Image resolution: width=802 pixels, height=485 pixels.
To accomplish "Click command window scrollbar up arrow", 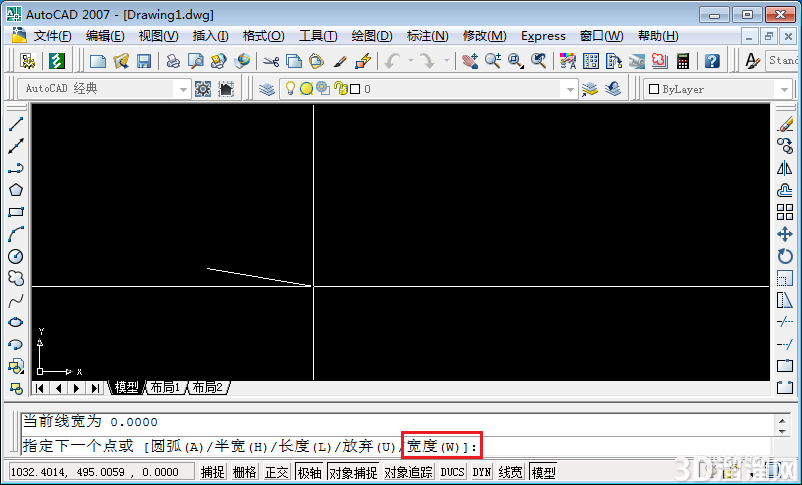I will click(782, 421).
